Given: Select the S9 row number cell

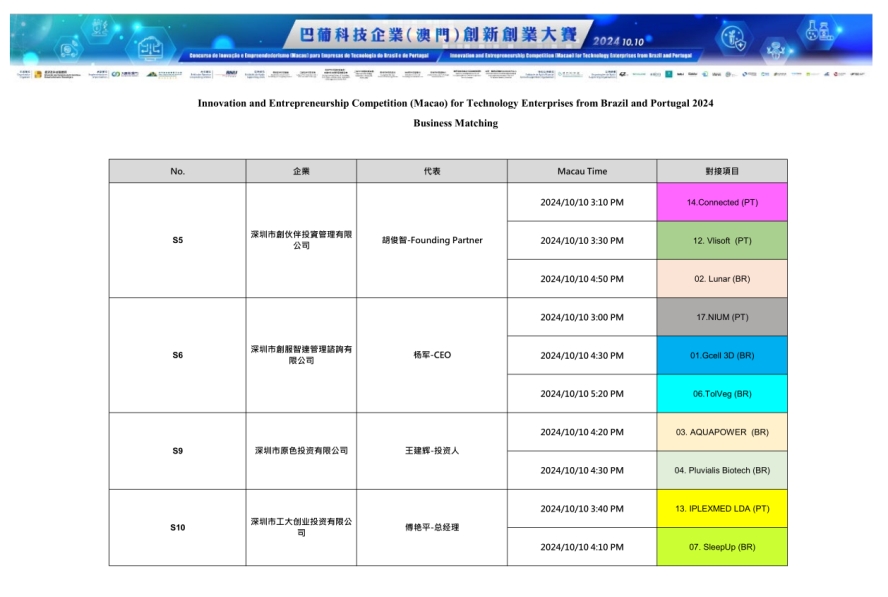Looking at the screenshot, I should click(x=177, y=451).
